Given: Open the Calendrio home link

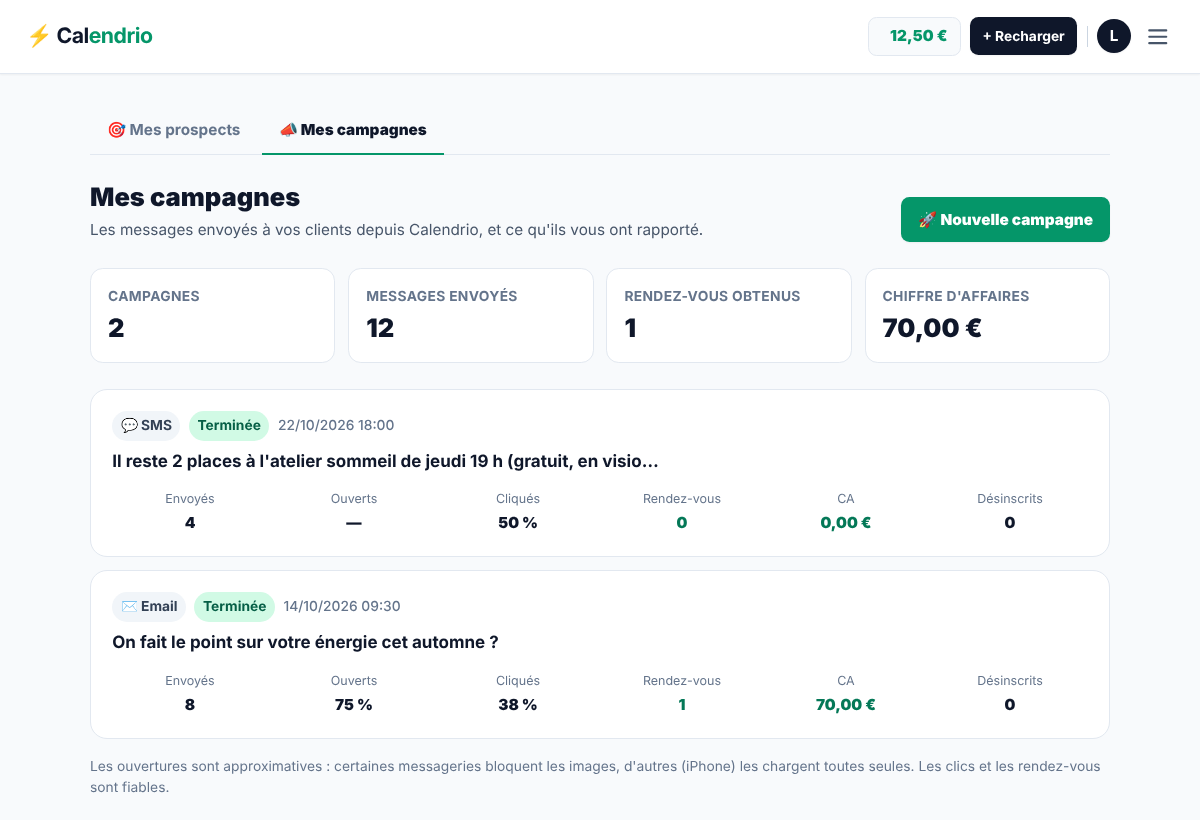Looking at the screenshot, I should pos(90,36).
